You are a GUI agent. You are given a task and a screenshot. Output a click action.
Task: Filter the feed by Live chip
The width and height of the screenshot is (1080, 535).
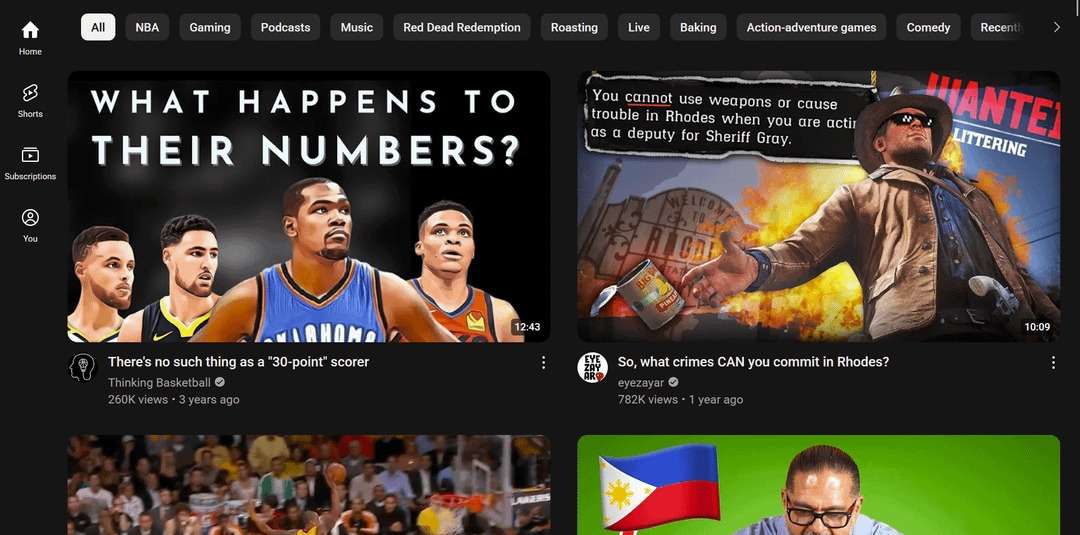click(x=638, y=28)
